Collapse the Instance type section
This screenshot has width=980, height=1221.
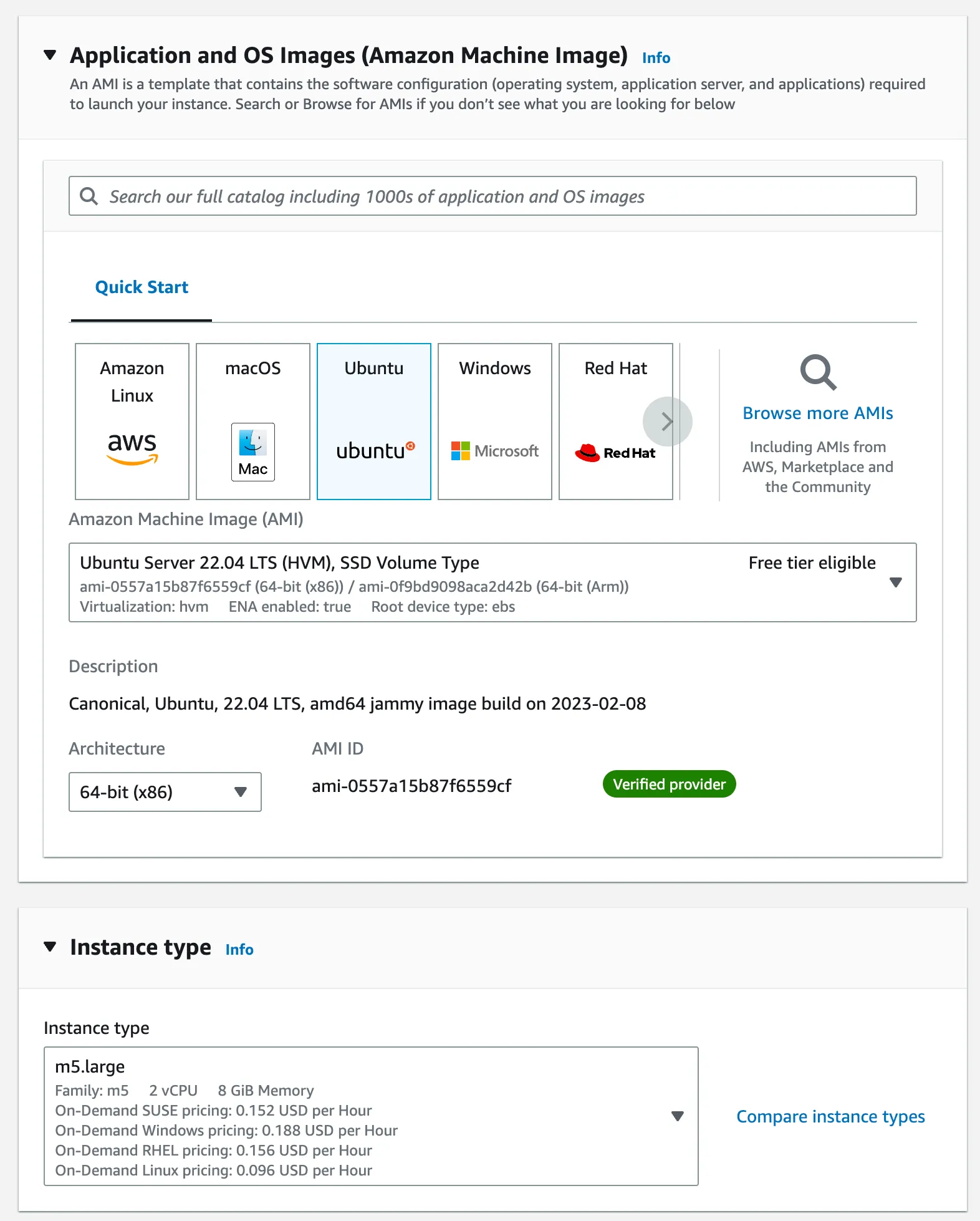(50, 947)
